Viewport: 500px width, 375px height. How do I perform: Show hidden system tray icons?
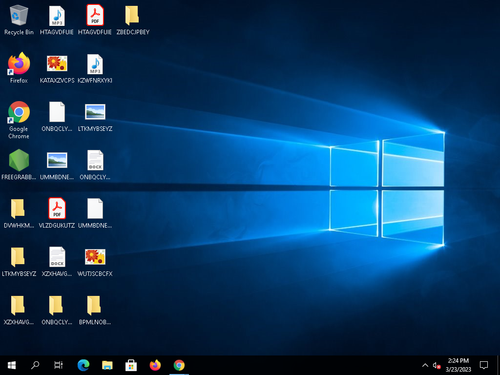click(425, 365)
